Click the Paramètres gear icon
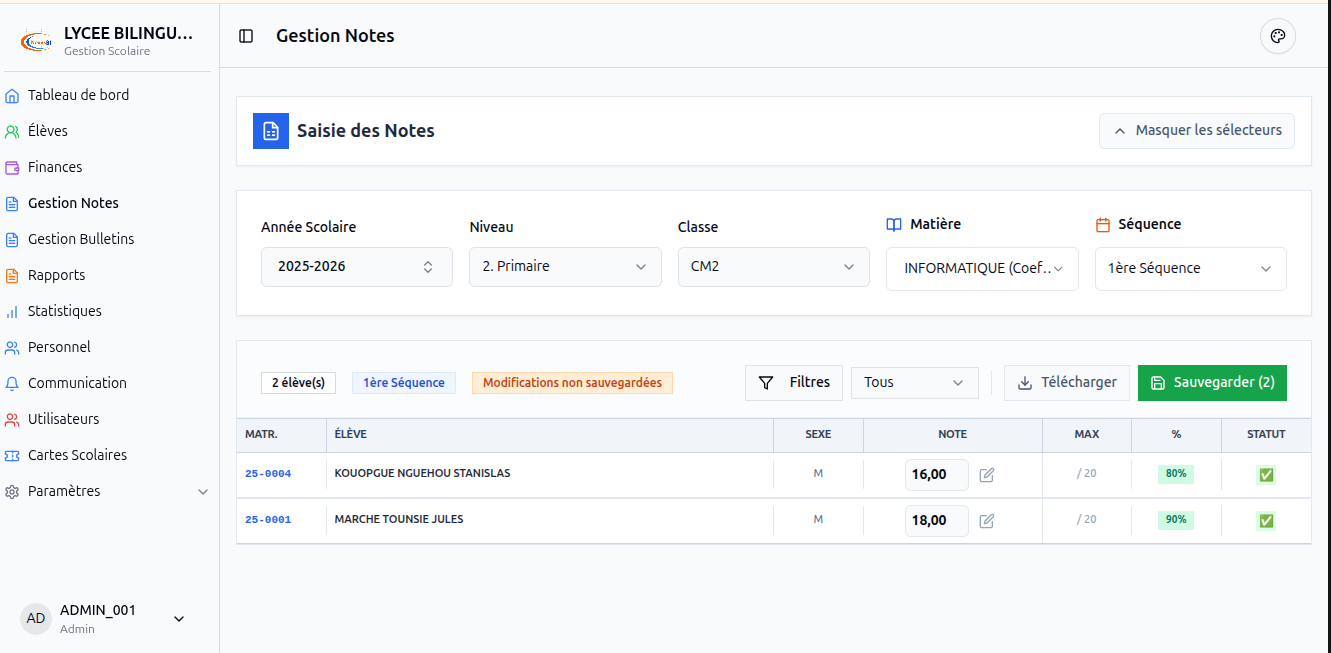This screenshot has width=1331, height=653. tap(12, 492)
